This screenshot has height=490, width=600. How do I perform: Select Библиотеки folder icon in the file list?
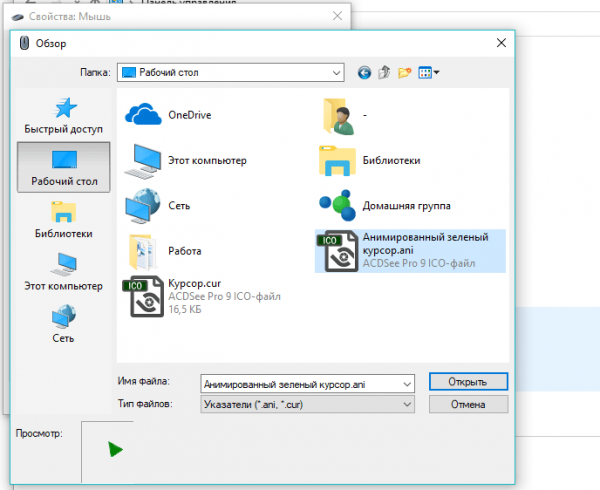(337, 161)
